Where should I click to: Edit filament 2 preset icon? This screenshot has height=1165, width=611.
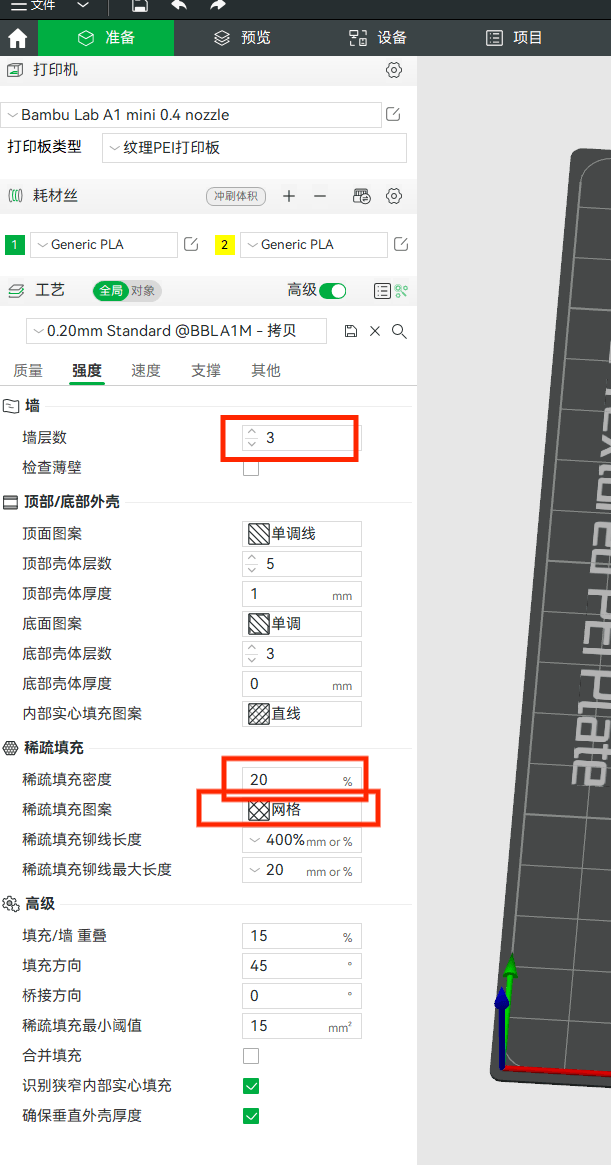pos(401,244)
